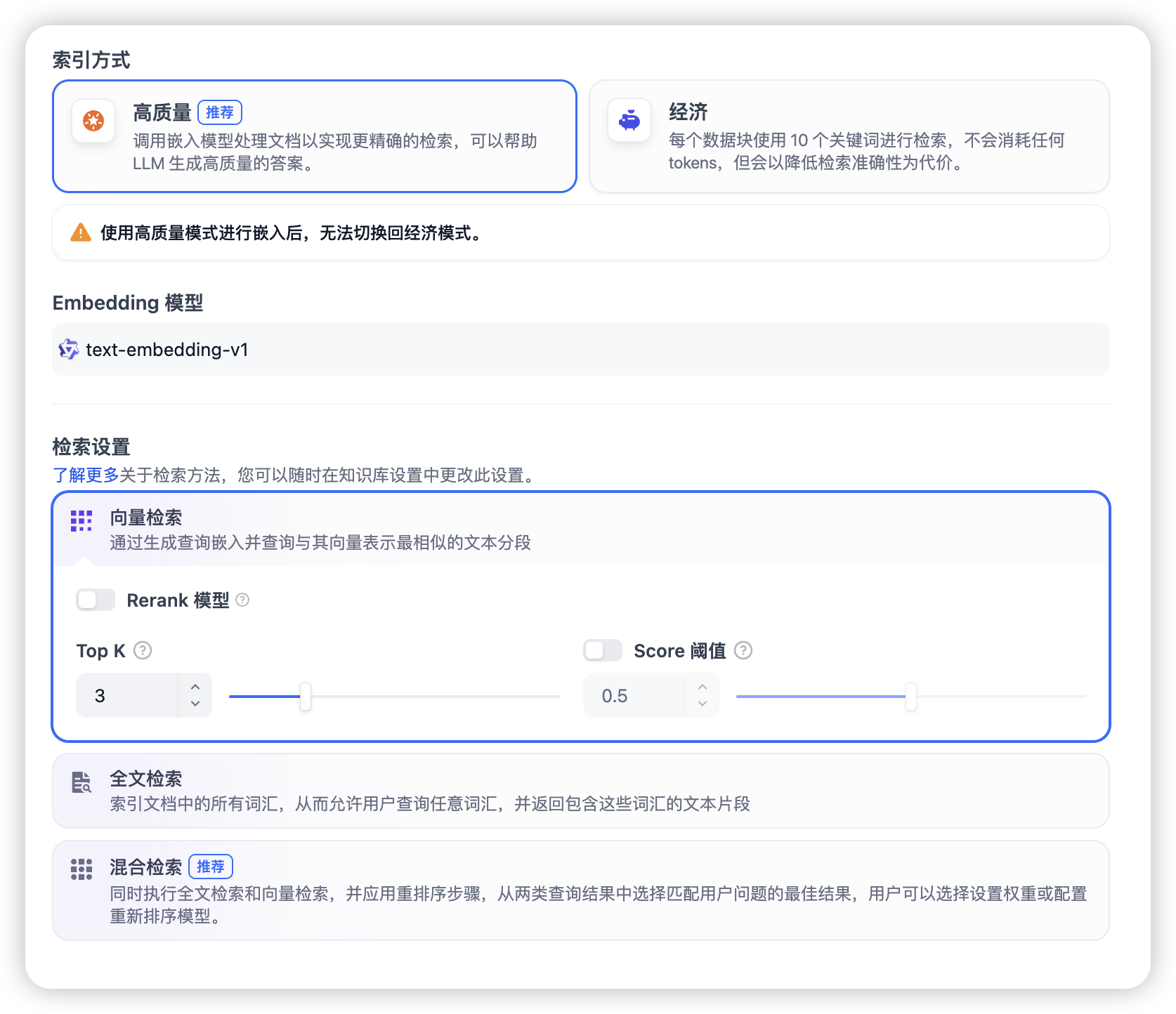Screen dimensions: 1176x1014
Task: Click the Rerank 模型 help question icon
Action: coord(242,600)
